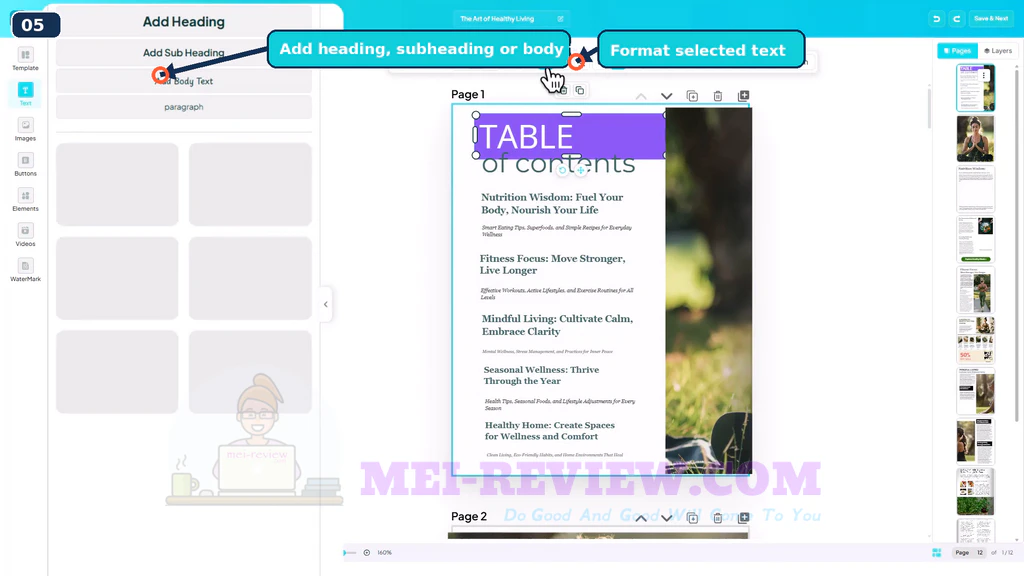Click Add Heading option

click(x=184, y=22)
